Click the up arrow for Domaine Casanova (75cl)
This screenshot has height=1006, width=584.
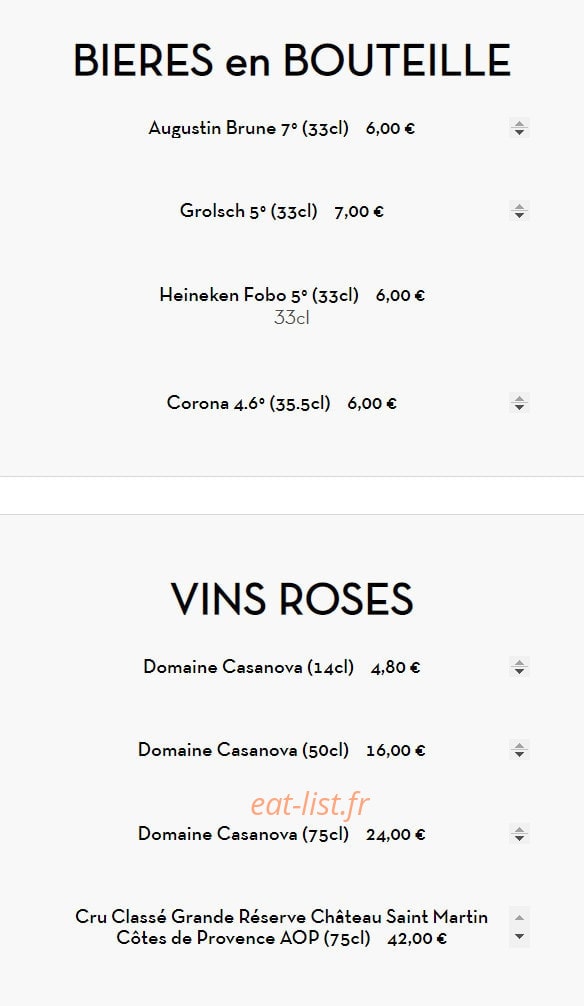(x=519, y=829)
